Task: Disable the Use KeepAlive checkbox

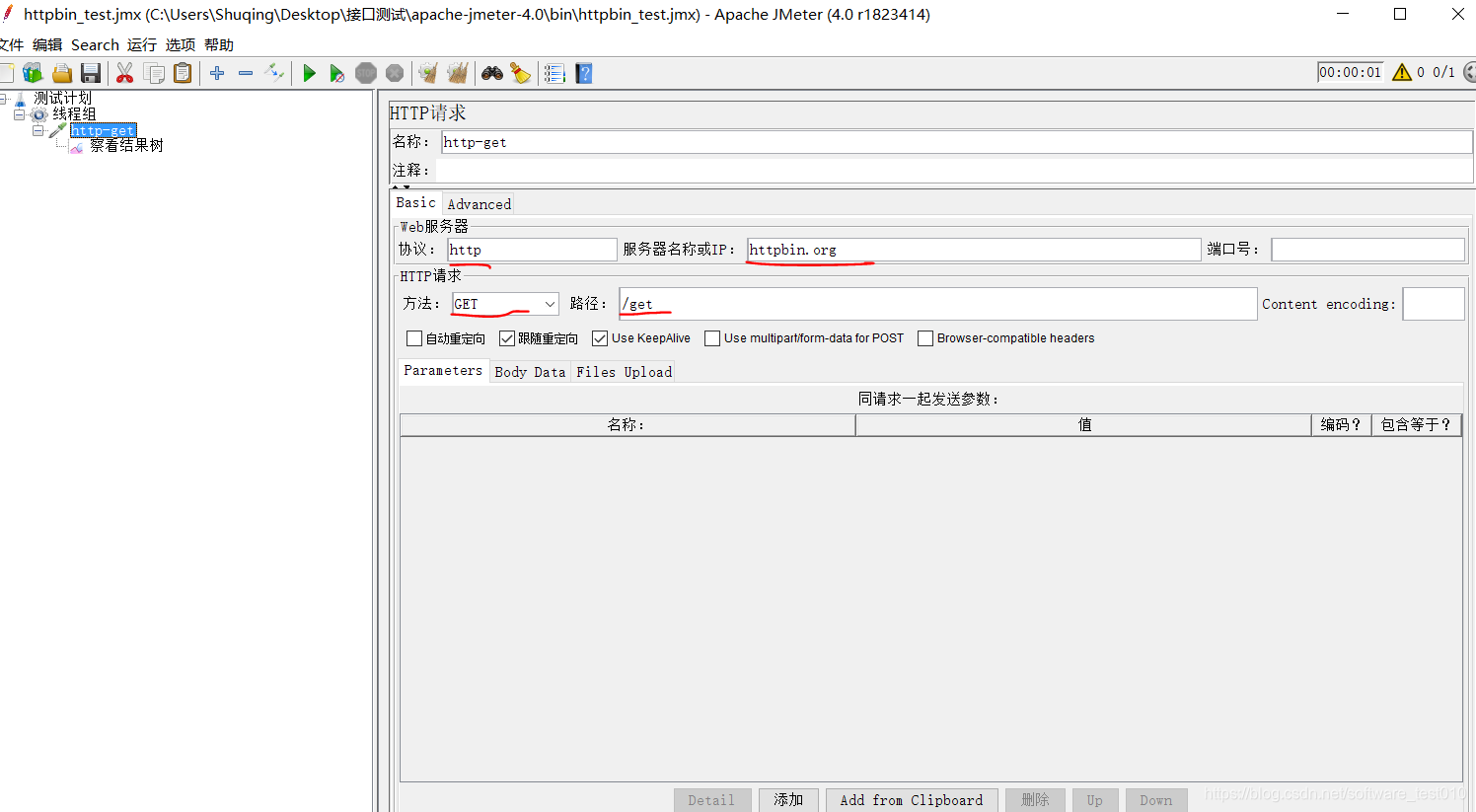Action: (600, 338)
